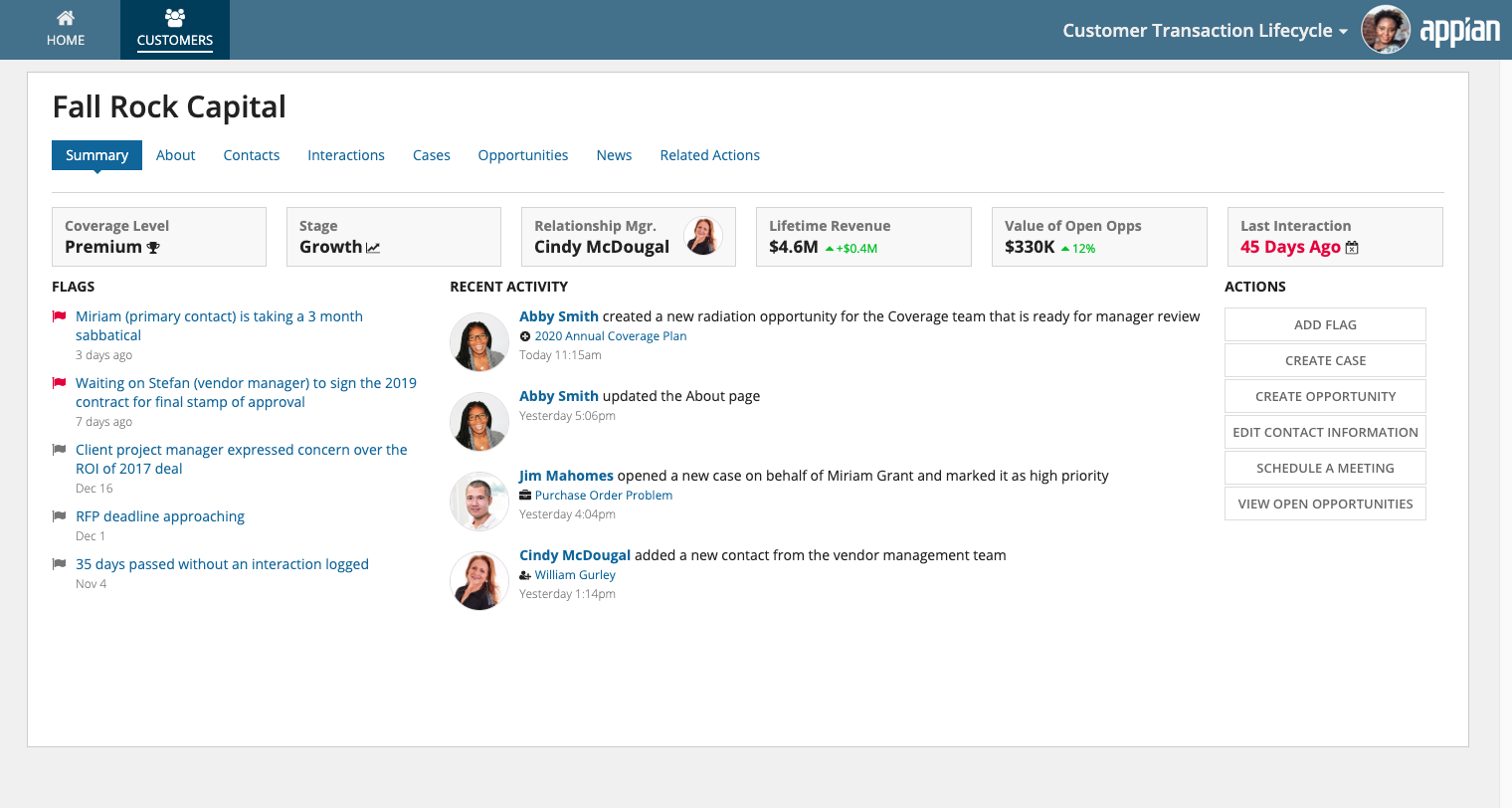Click the red flag for Stefan contract

[x=59, y=383]
